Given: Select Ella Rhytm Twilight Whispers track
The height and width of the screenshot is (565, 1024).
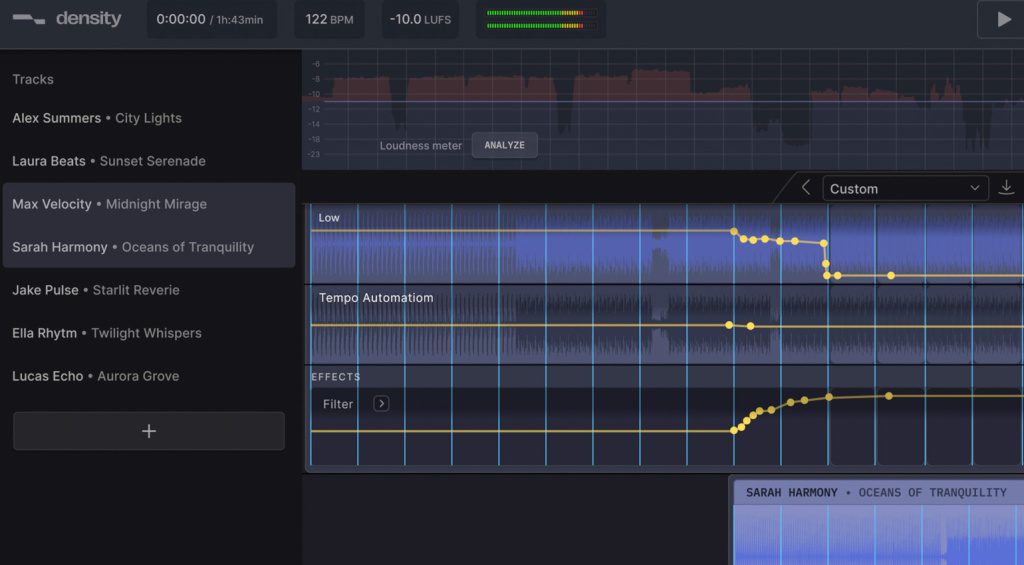Looking at the screenshot, I should click(107, 333).
